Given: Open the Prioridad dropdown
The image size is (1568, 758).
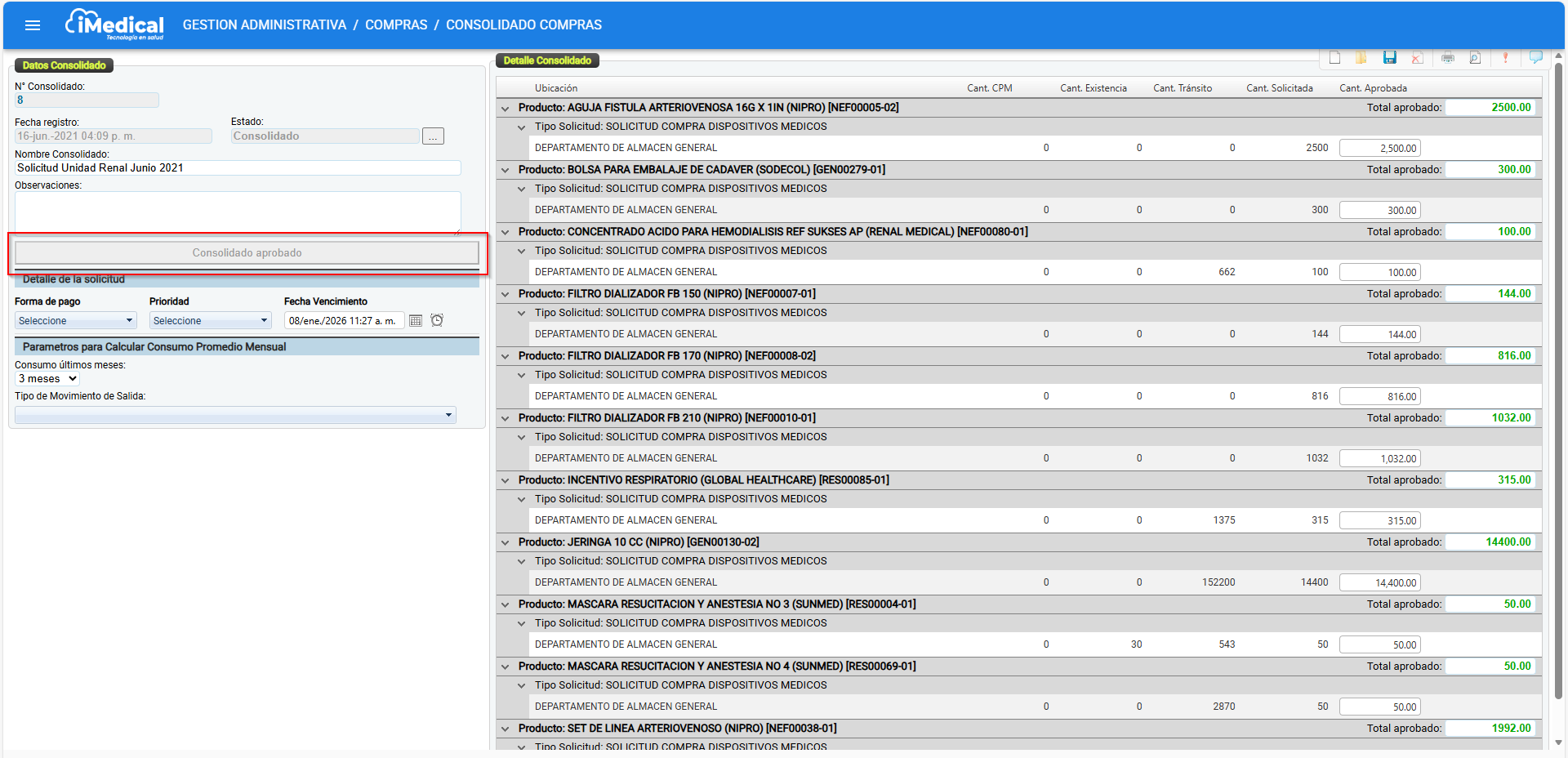Looking at the screenshot, I should (211, 320).
